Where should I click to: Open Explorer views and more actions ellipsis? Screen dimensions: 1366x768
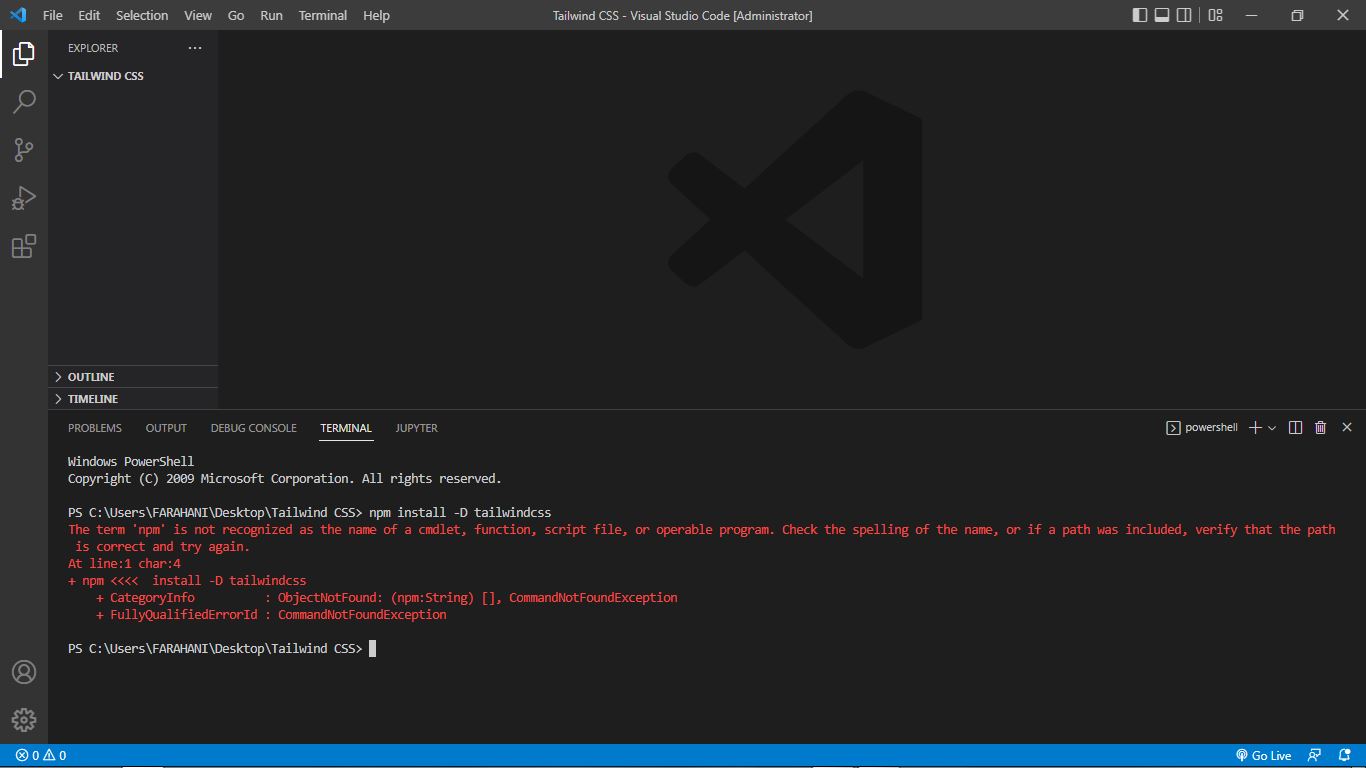point(195,48)
